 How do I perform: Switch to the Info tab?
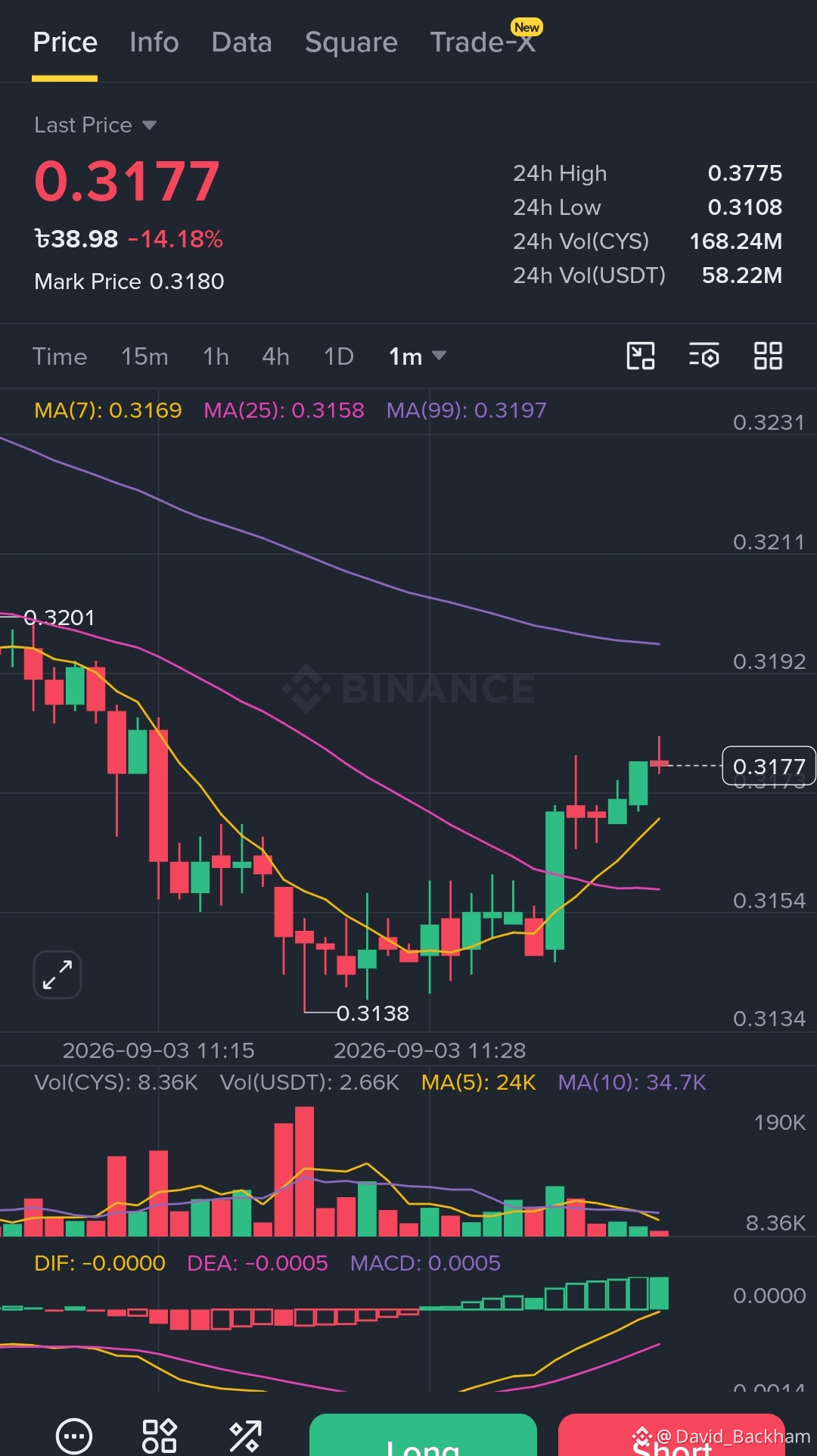[154, 42]
